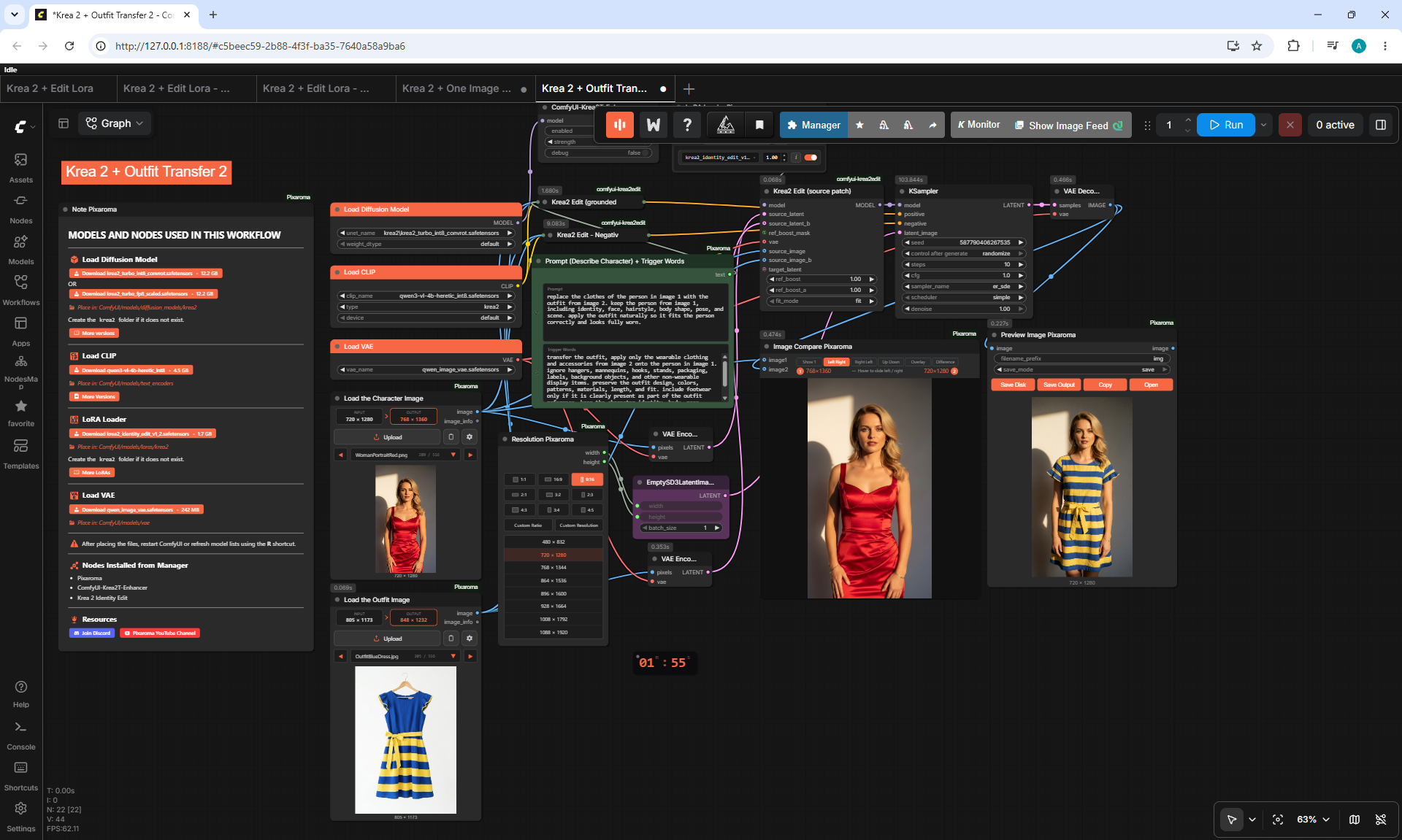Viewport: 1402px width, 840px height.
Task: Click the ref_boost value slider
Action: click(821, 280)
